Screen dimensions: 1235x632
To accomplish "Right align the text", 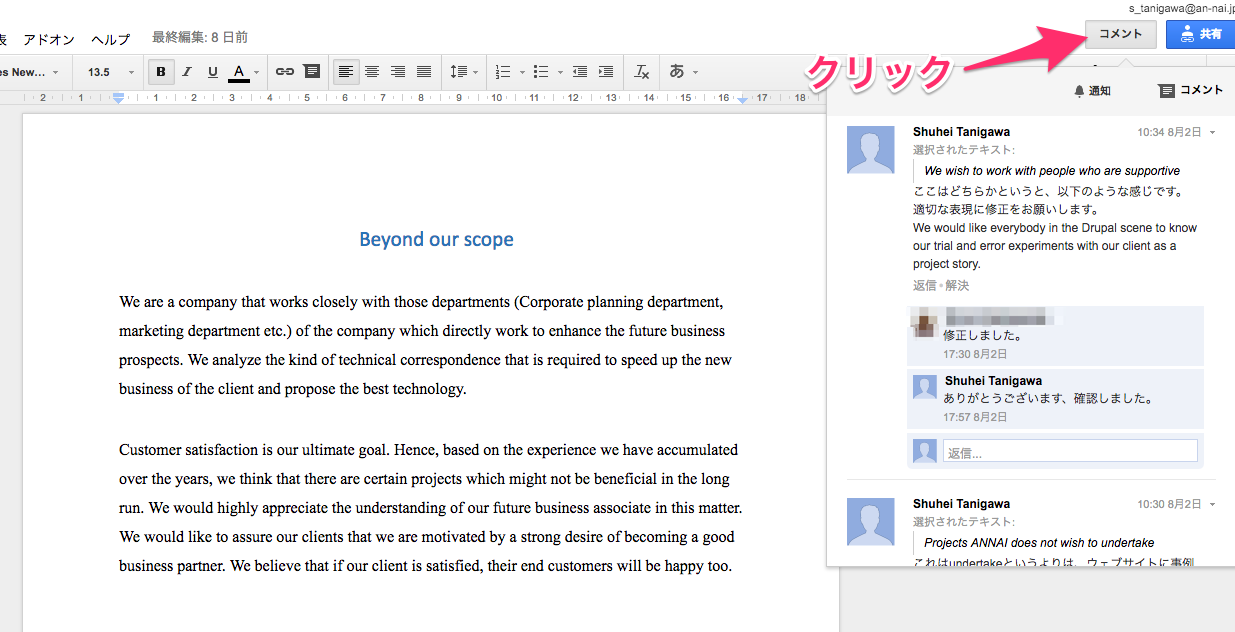I will 398,72.
